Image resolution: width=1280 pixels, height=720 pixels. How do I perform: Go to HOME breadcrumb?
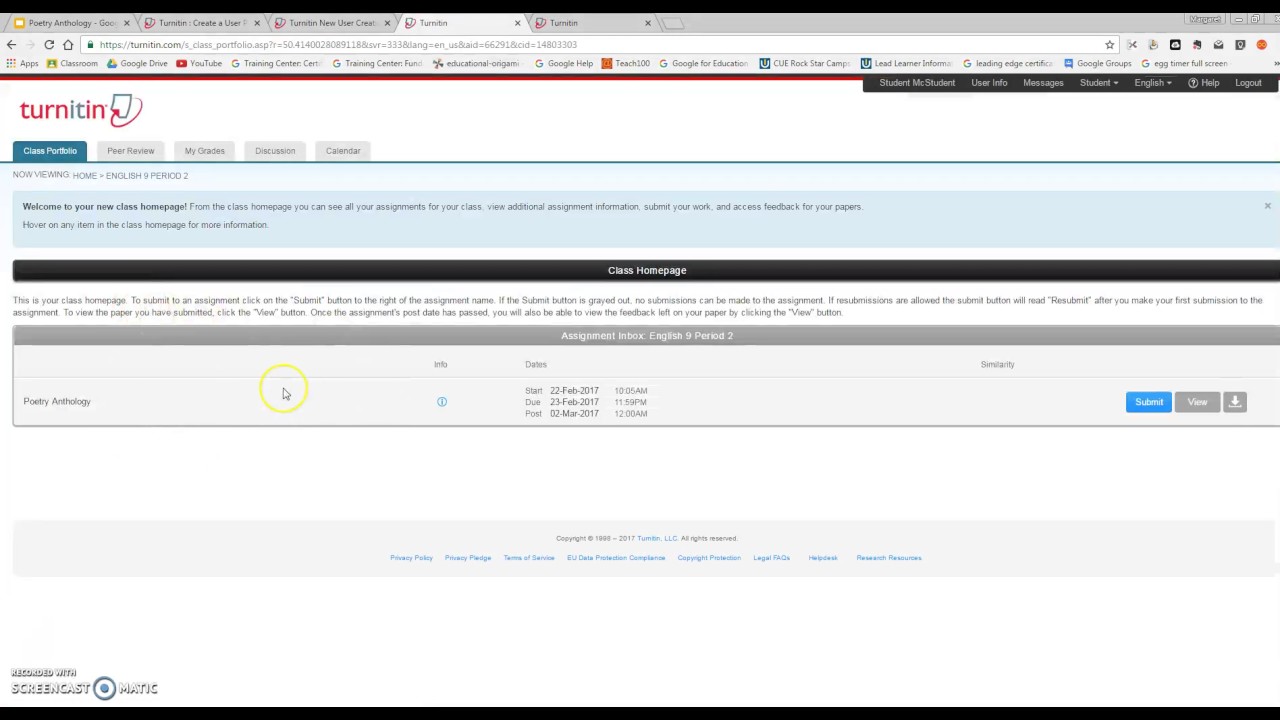tap(84, 176)
